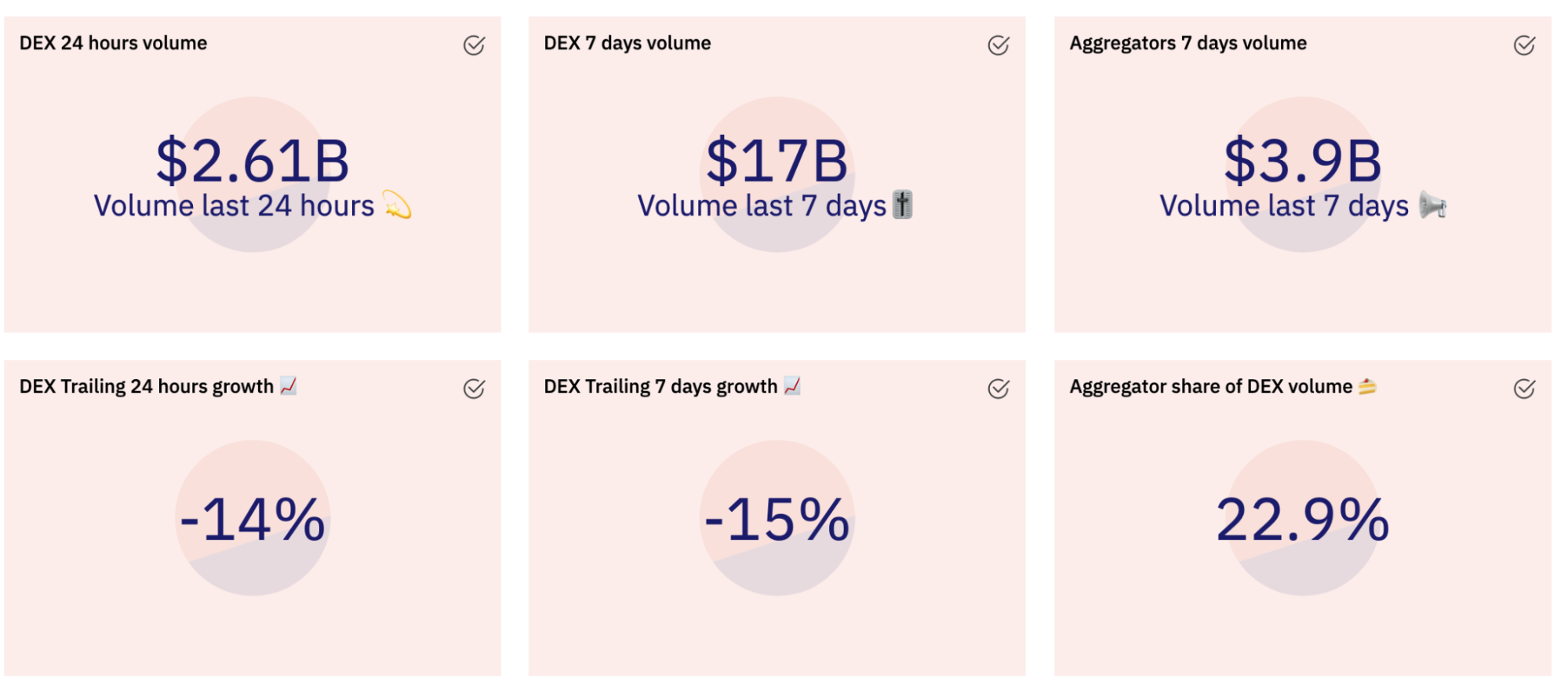Select the $3.9B aggregator volume value
This screenshot has height=686, width=1568.
1302,160
